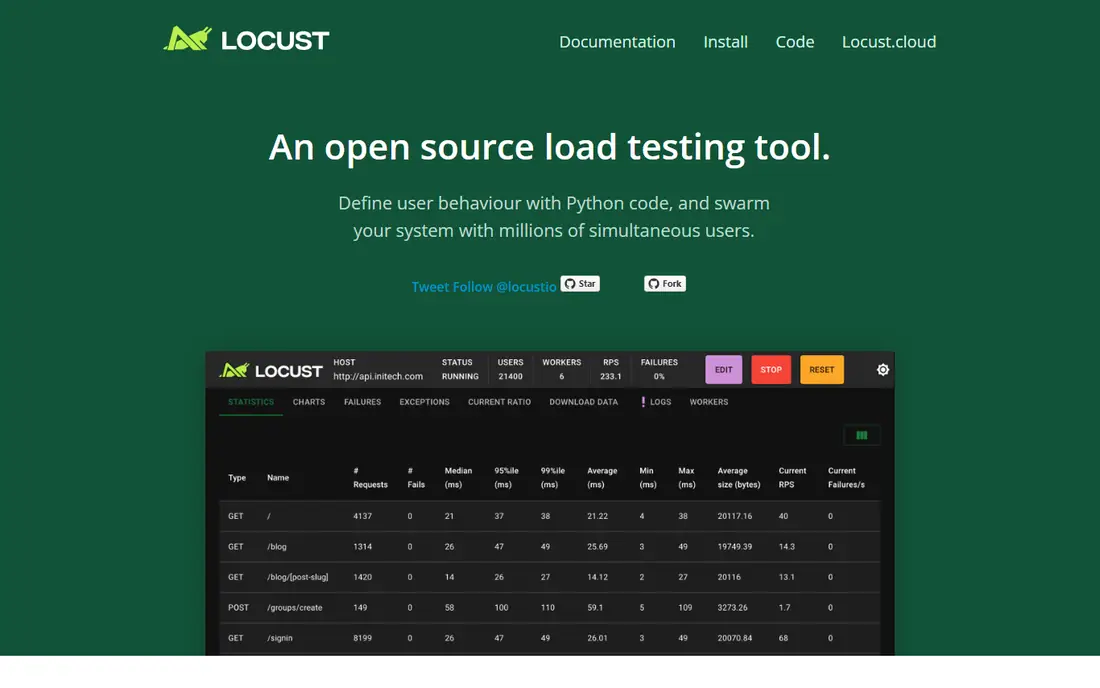Click the RPS value 233.1
The image size is (1100, 688).
point(610,377)
